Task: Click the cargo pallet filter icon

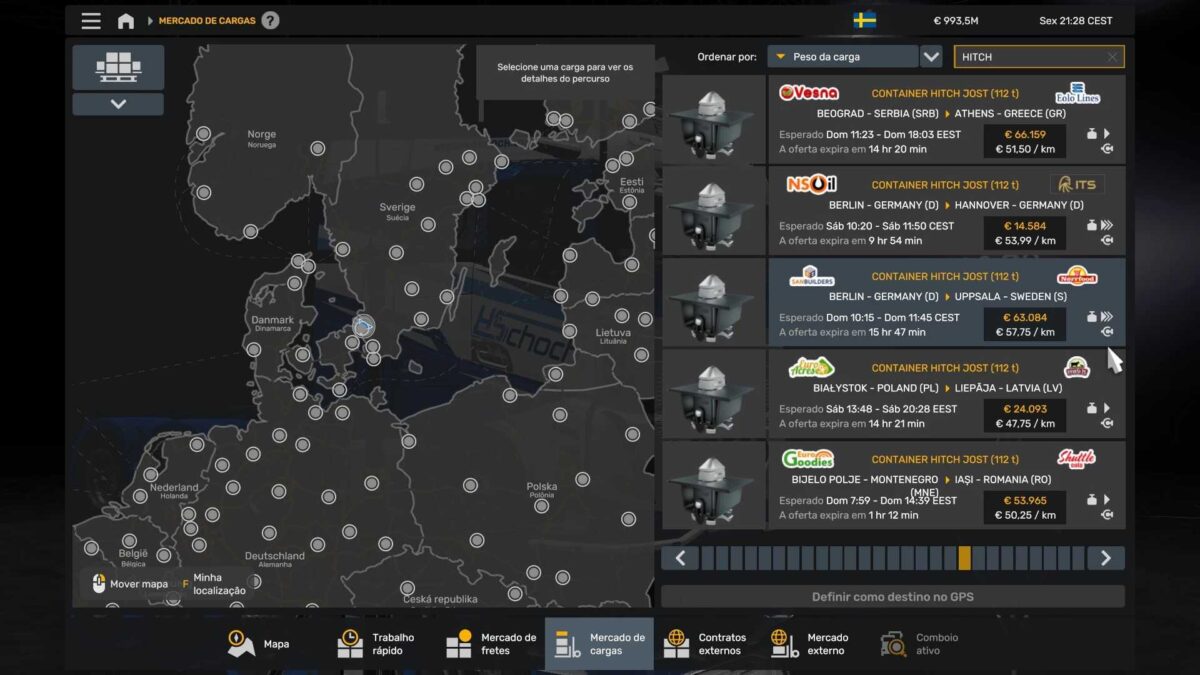Action: pyautogui.click(x=118, y=67)
